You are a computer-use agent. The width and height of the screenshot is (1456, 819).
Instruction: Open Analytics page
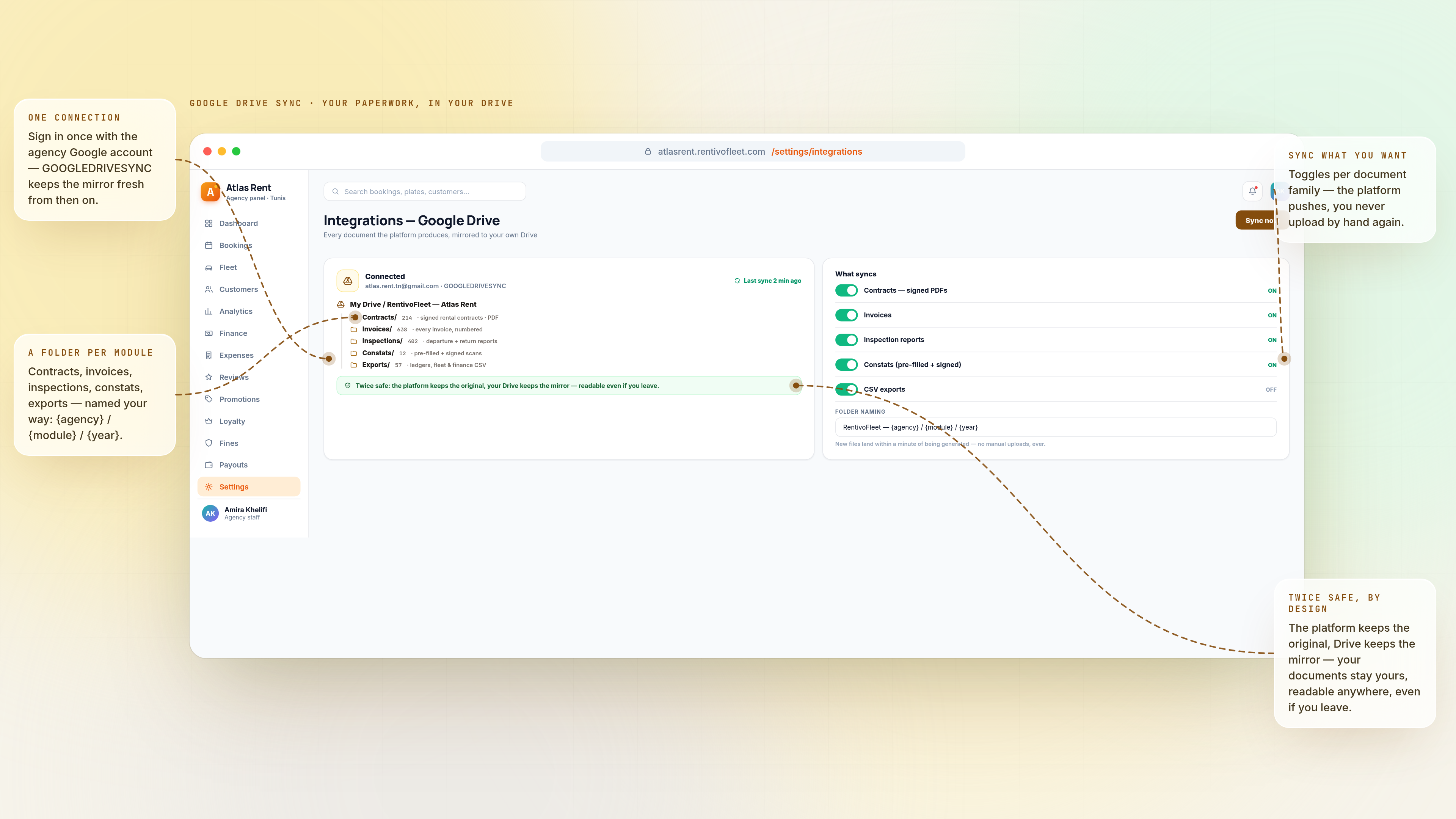249,311
